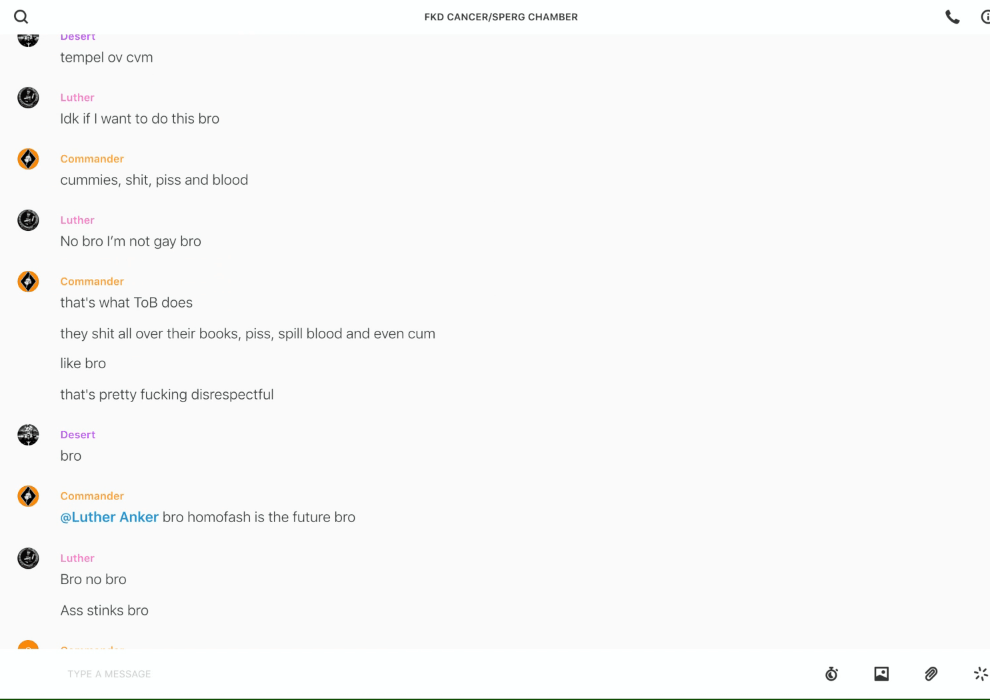
Task: Start a voice call with phone icon
Action: 952,17
